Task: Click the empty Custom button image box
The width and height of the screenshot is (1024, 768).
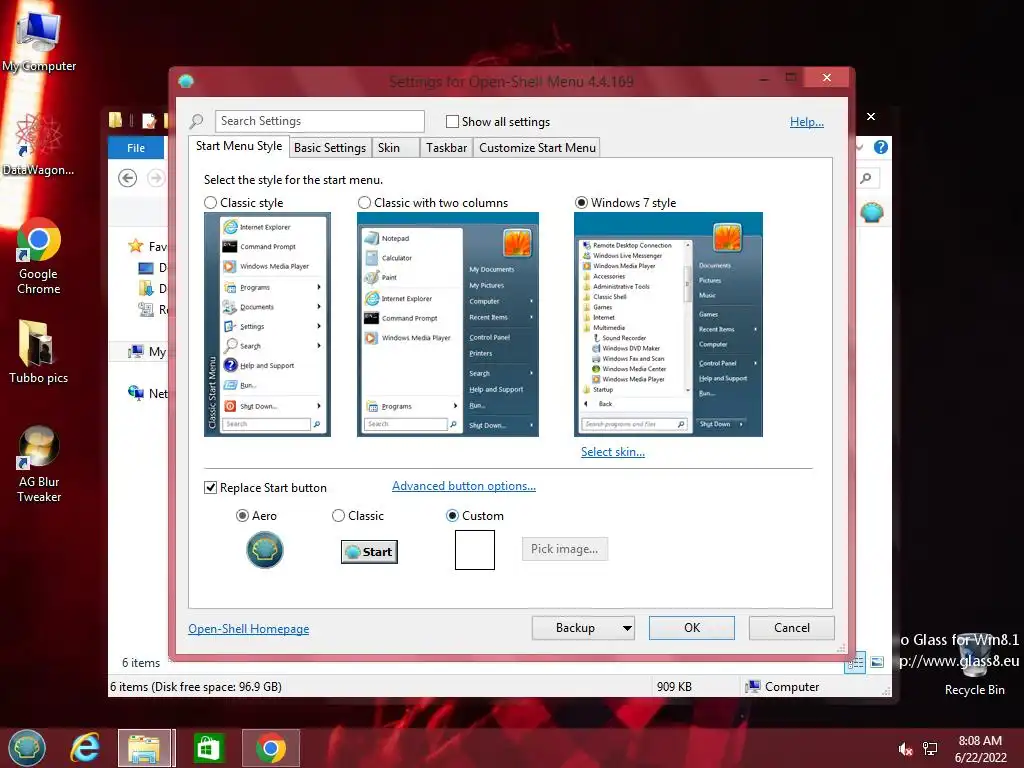Action: (475, 550)
